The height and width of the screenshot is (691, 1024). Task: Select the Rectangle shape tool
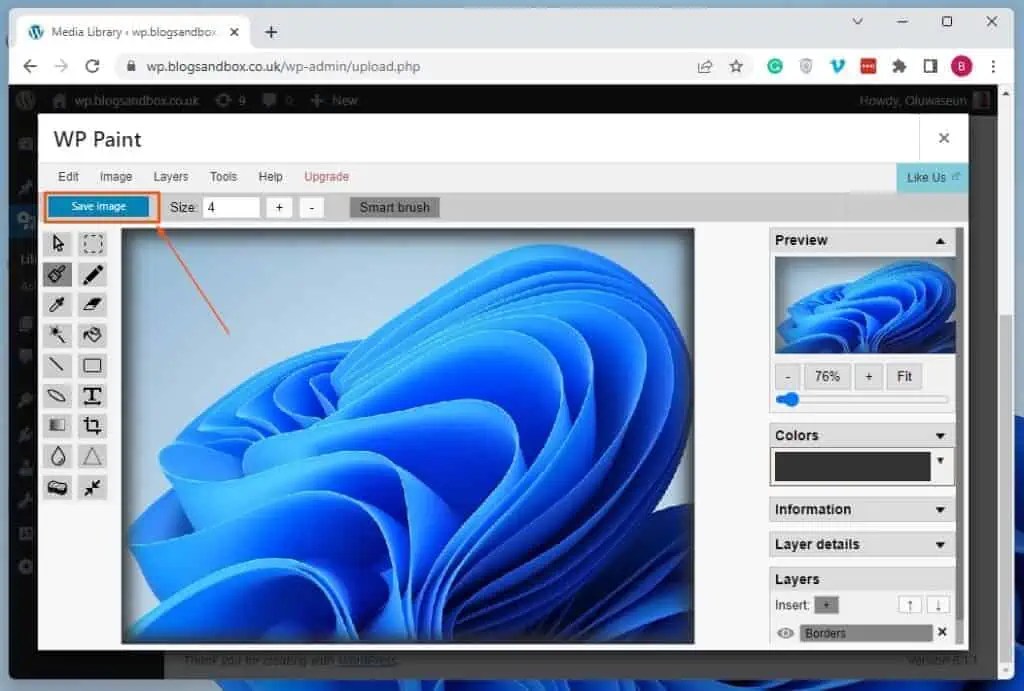(x=92, y=365)
